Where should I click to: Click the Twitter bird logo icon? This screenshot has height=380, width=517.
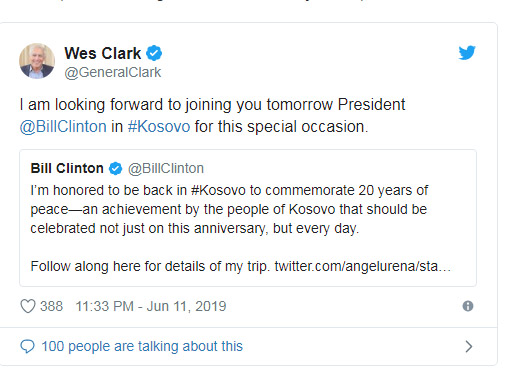(467, 53)
